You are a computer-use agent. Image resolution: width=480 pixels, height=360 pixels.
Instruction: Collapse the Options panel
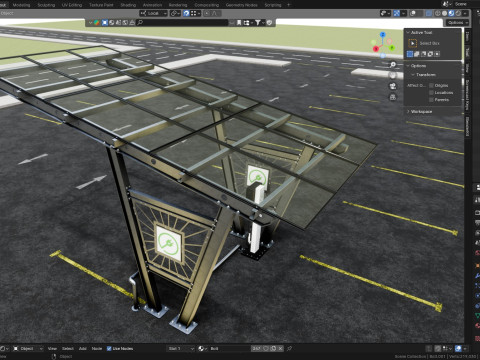pos(408,66)
